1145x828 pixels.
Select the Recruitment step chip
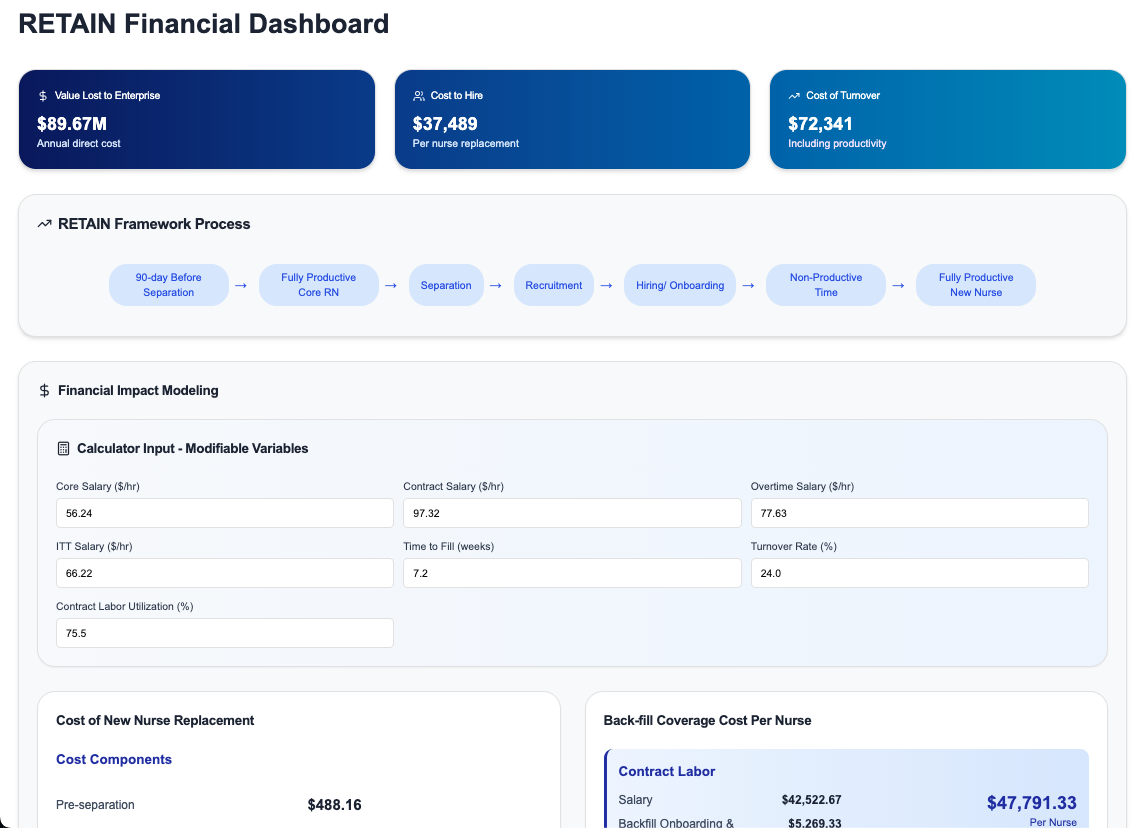pos(554,284)
